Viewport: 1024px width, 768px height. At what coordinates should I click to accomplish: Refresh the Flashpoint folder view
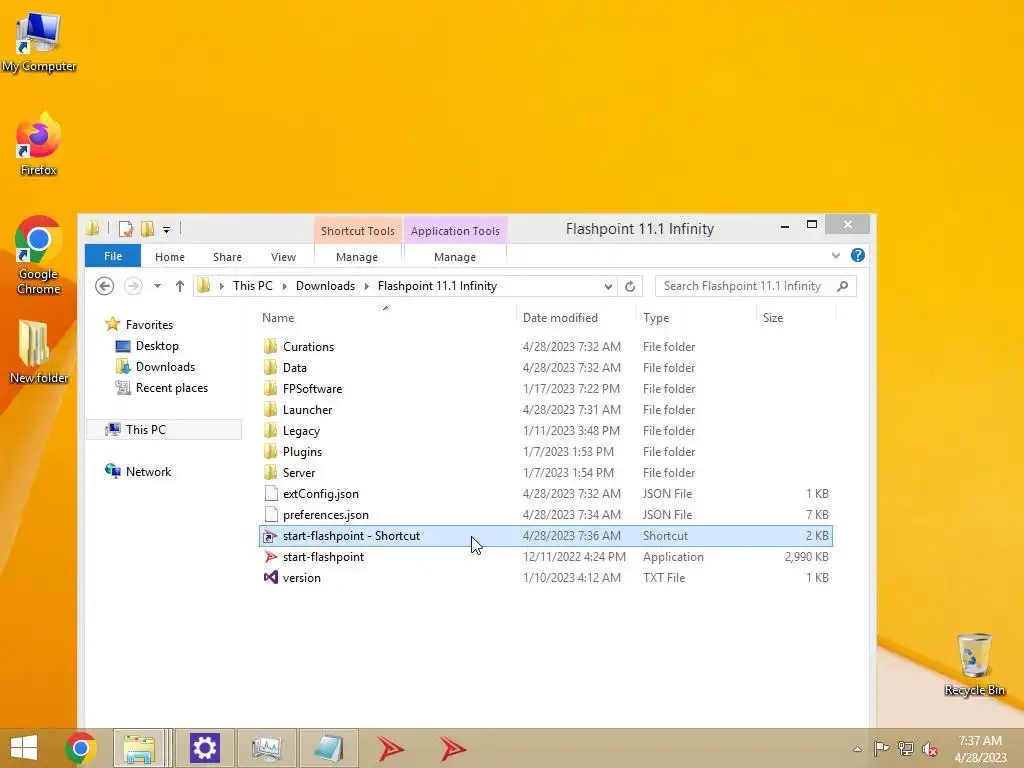click(x=630, y=286)
